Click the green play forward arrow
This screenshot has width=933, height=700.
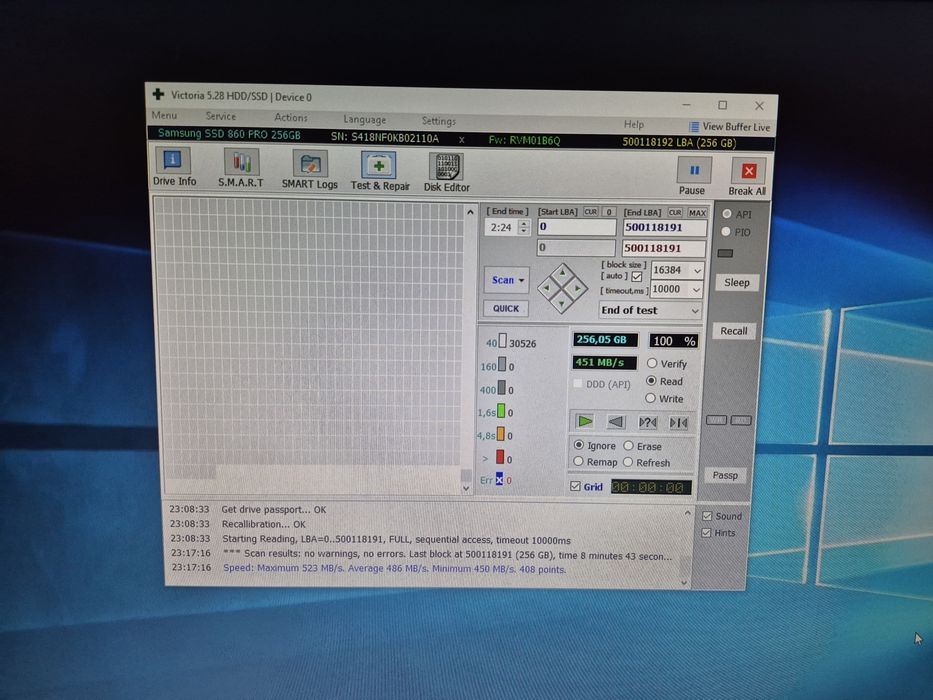(x=585, y=421)
